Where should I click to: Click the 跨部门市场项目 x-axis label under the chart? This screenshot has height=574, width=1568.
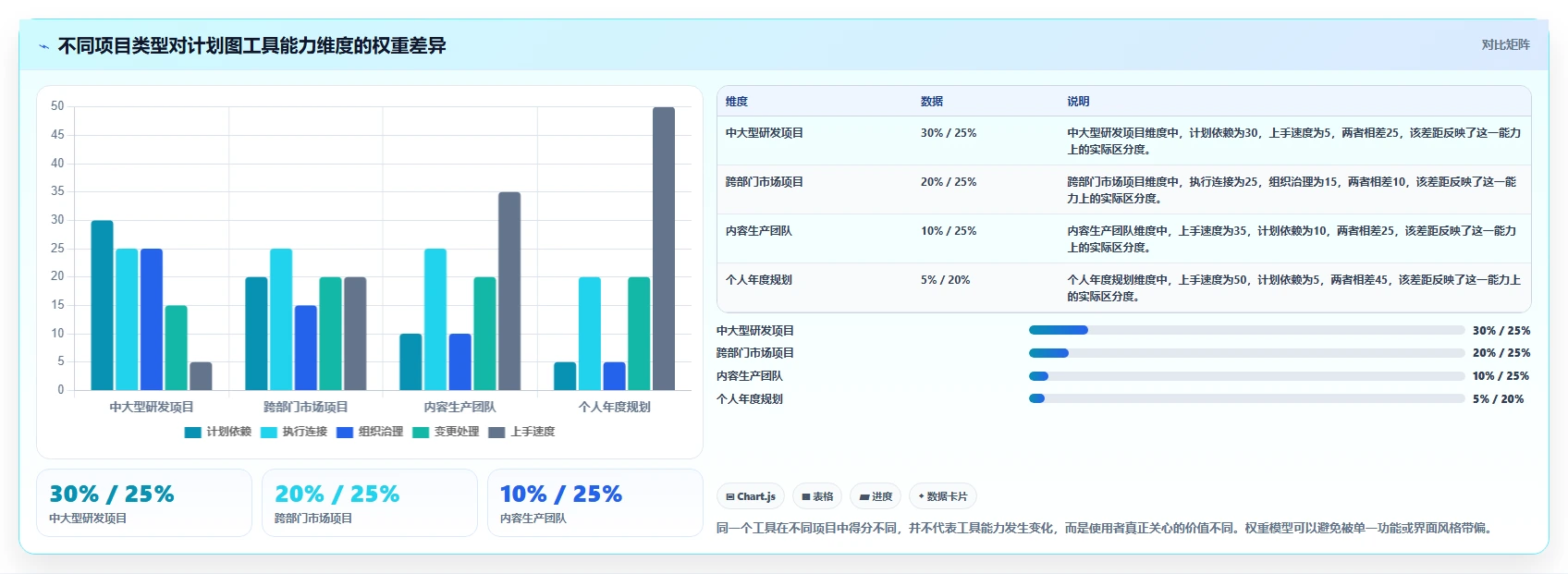(x=306, y=407)
